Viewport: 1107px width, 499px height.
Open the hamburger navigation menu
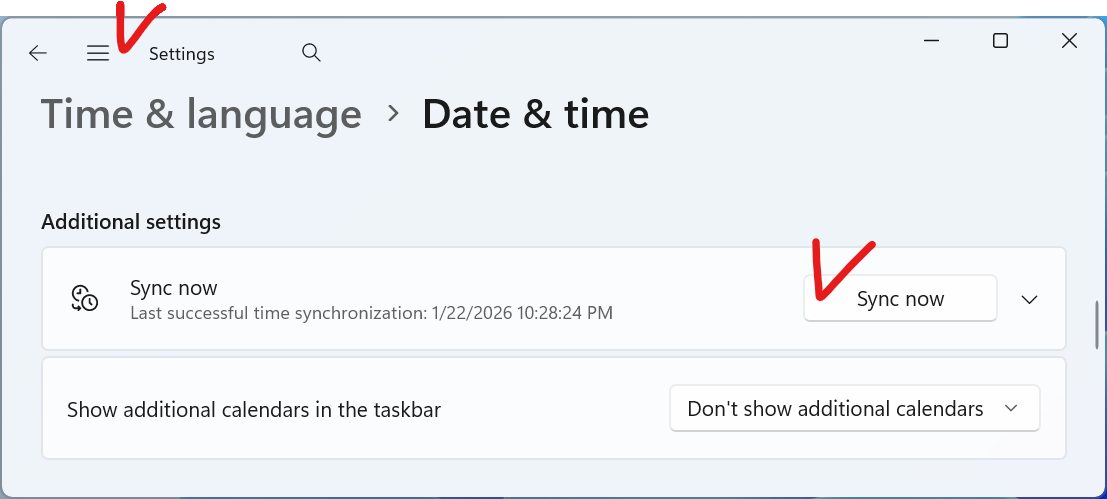tap(97, 54)
